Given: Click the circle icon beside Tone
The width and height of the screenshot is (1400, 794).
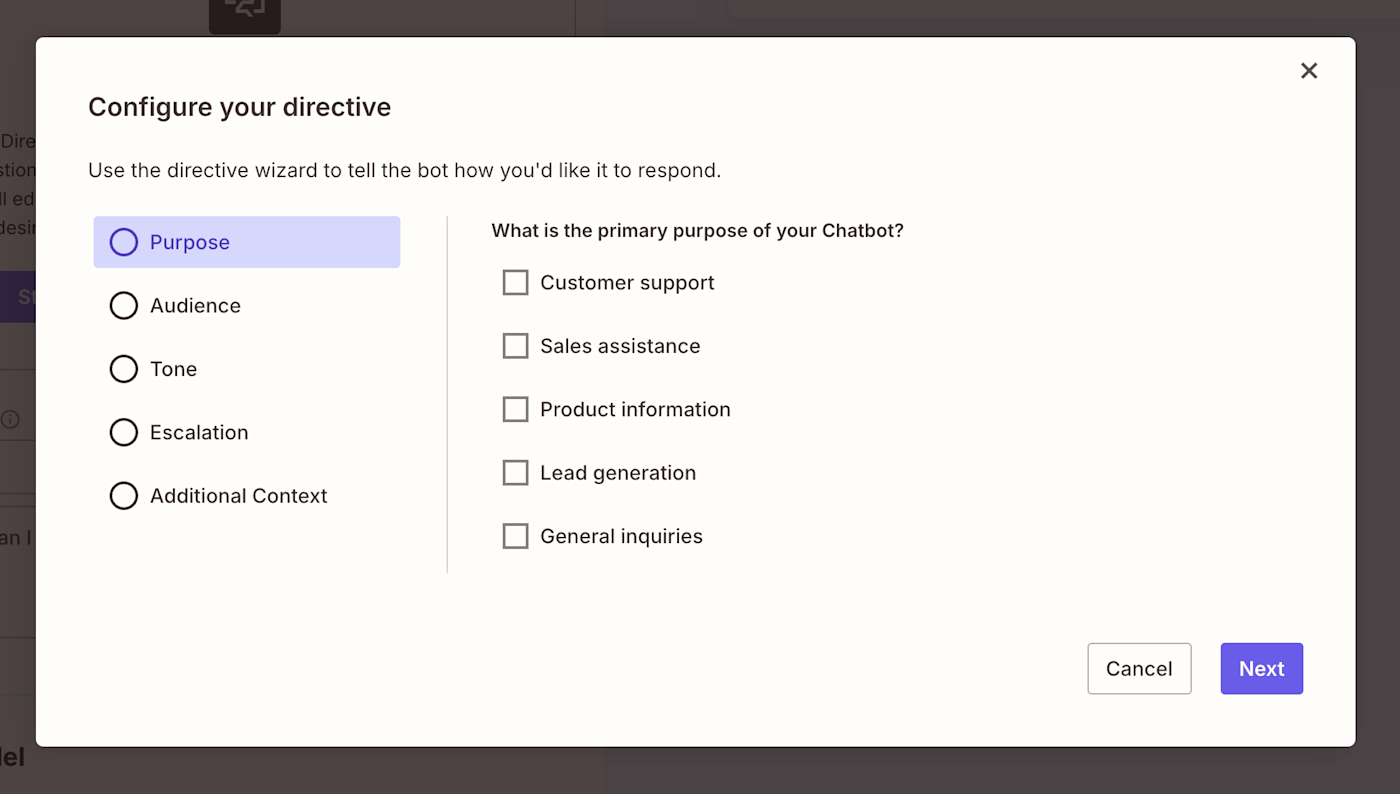Looking at the screenshot, I should click(x=124, y=369).
